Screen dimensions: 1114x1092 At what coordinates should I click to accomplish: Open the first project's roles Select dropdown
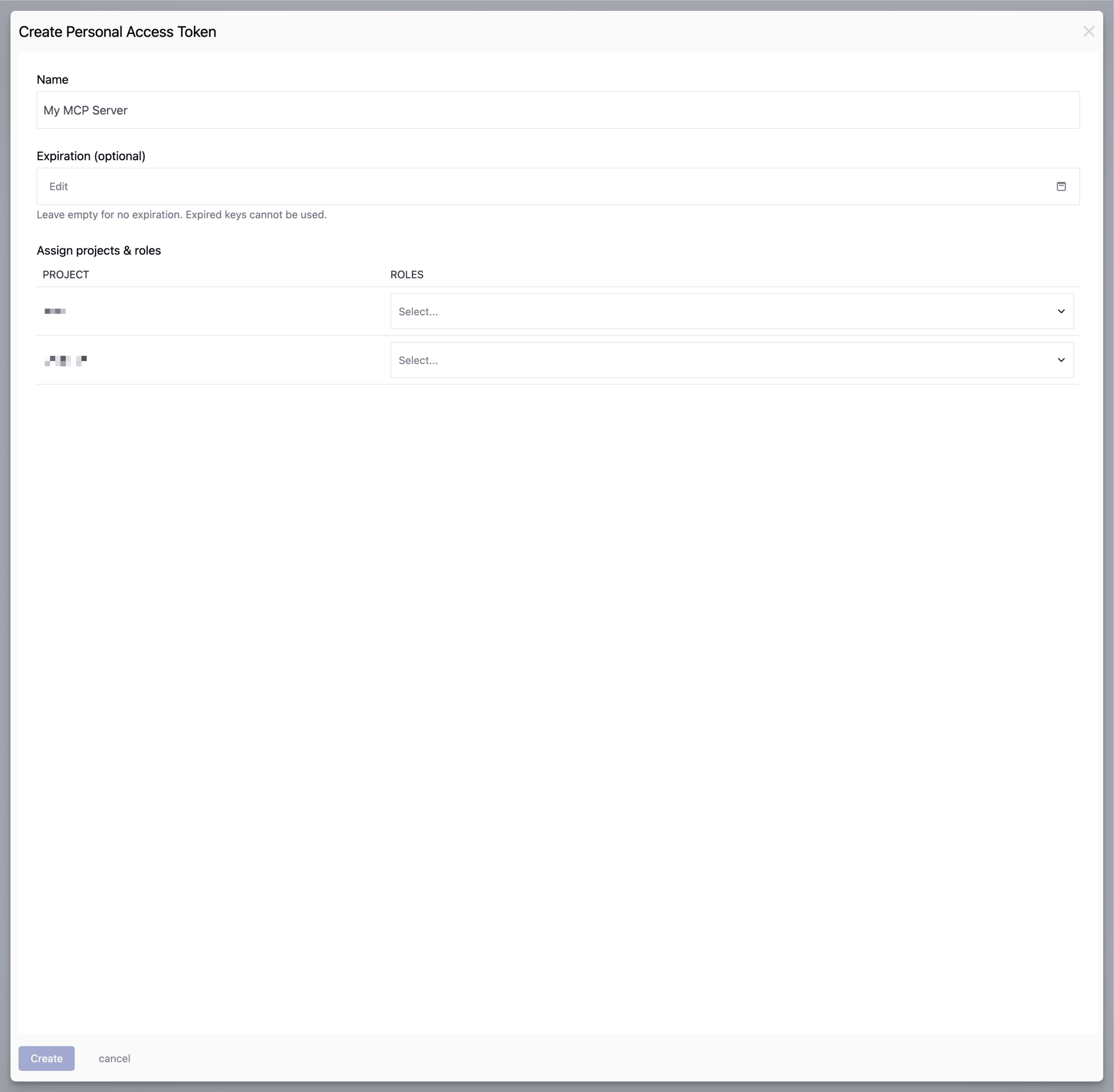pos(732,311)
